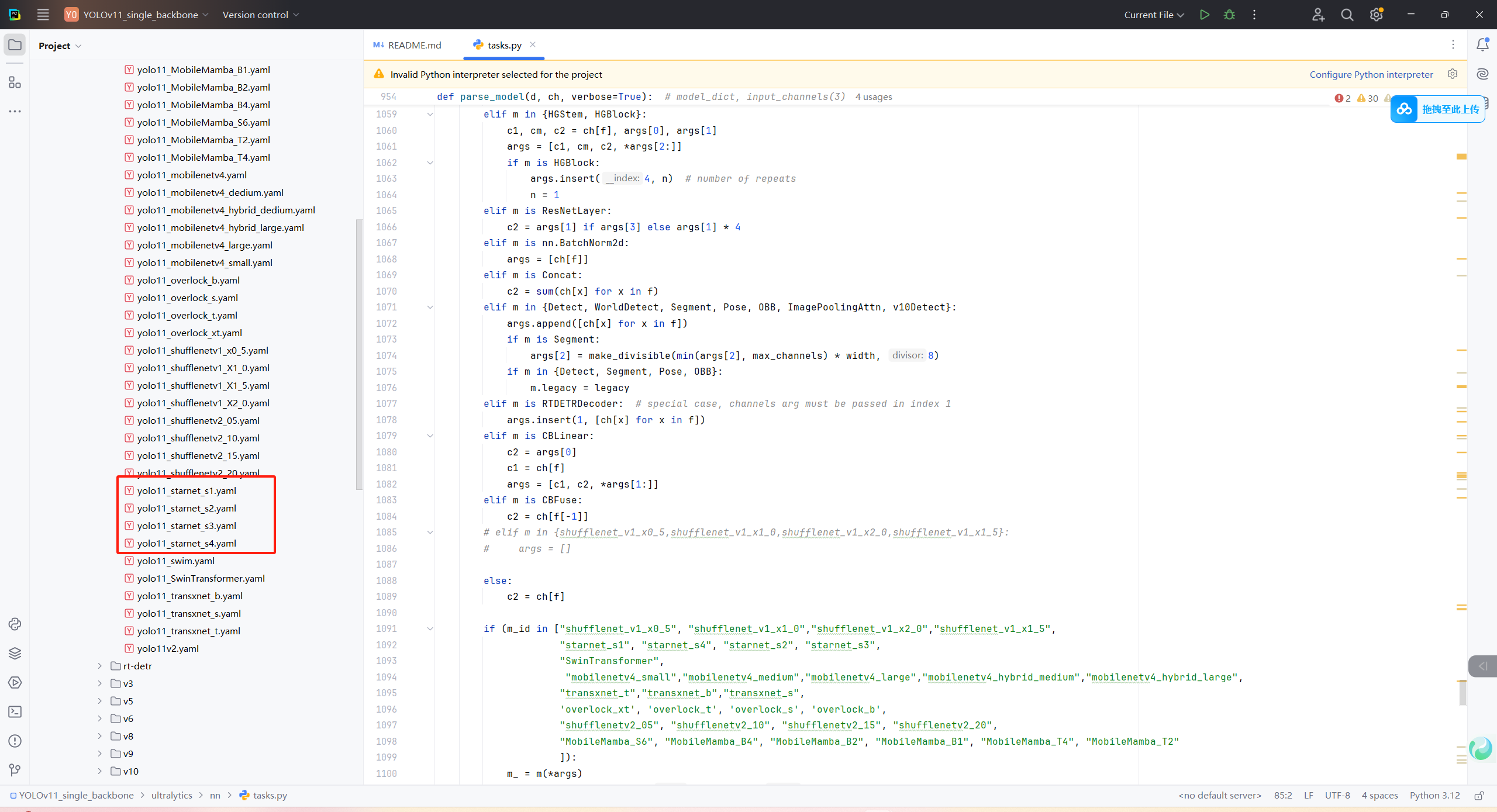Toggle read-only lock in status bar
Viewport: 1497px width, 812px height.
pos(1479,795)
